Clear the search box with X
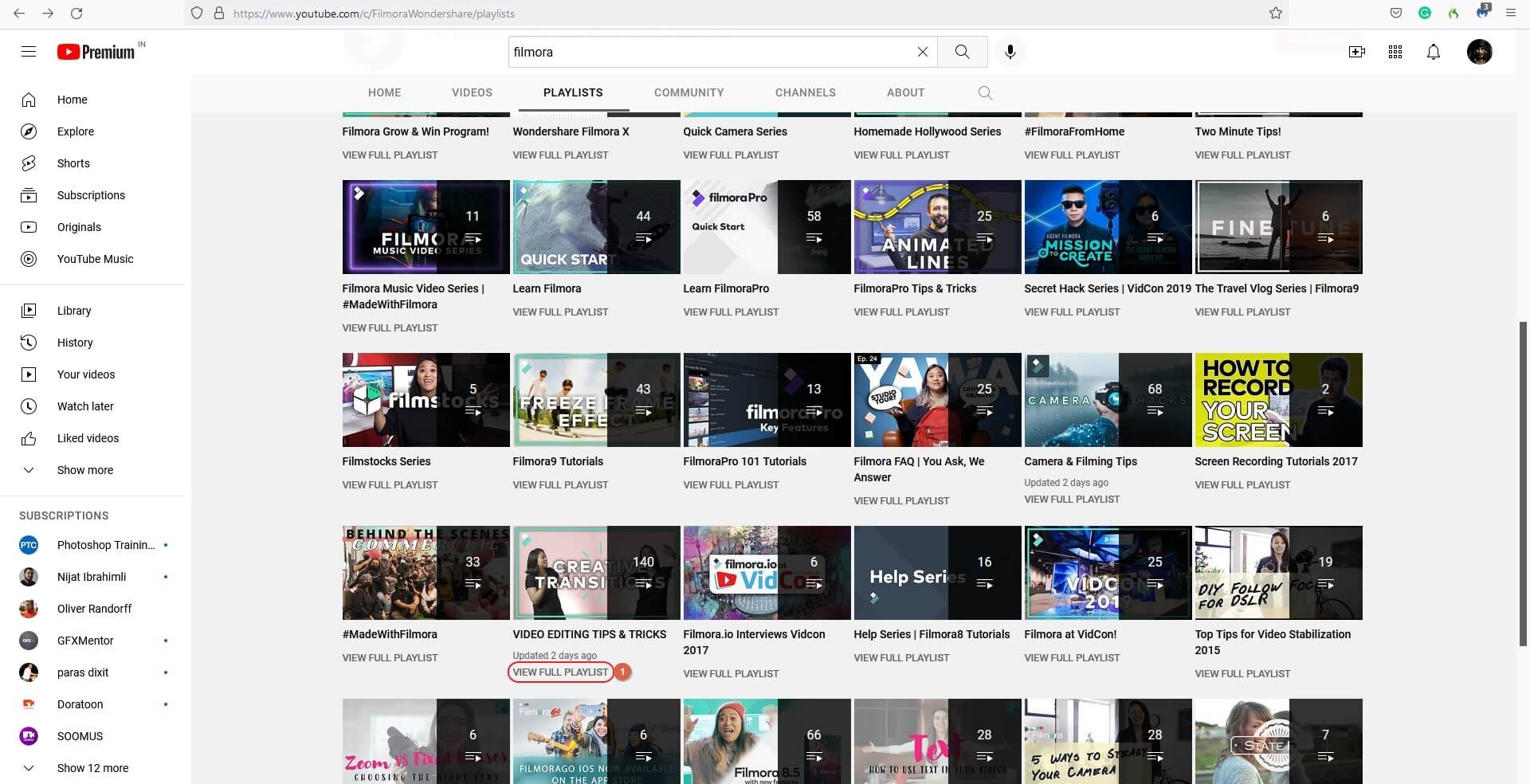The height and width of the screenshot is (784, 1530). (x=922, y=52)
